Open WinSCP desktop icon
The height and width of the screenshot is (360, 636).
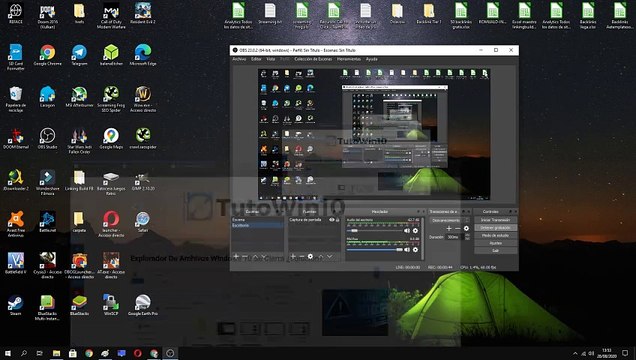(x=111, y=305)
